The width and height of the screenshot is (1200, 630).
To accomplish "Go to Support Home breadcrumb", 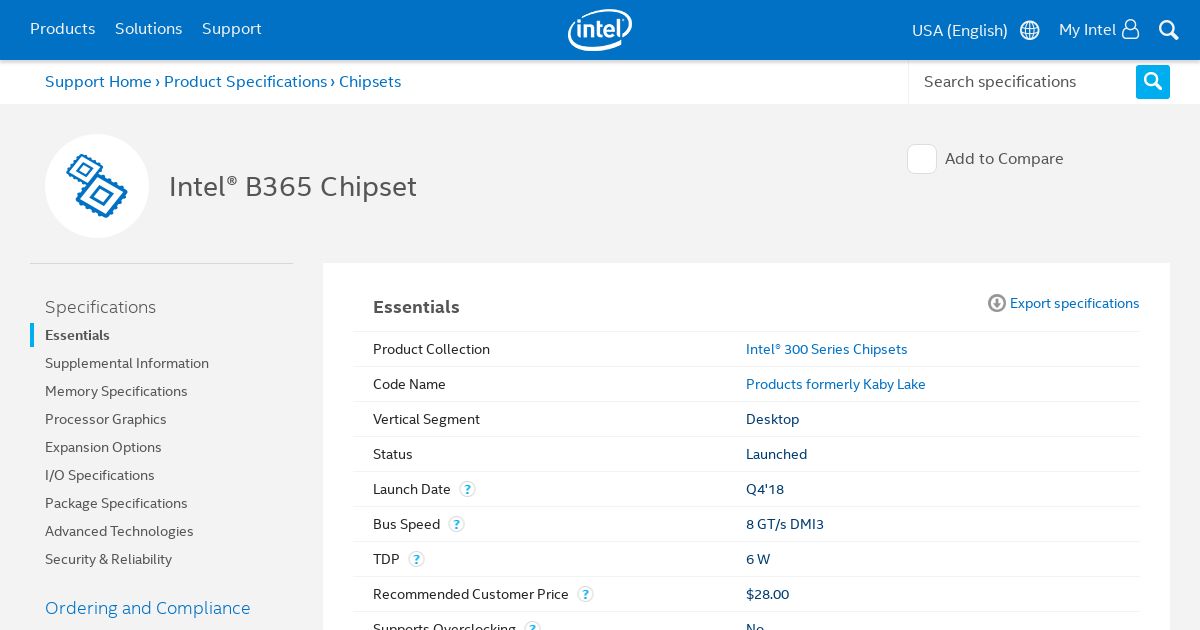I will coord(98,82).
